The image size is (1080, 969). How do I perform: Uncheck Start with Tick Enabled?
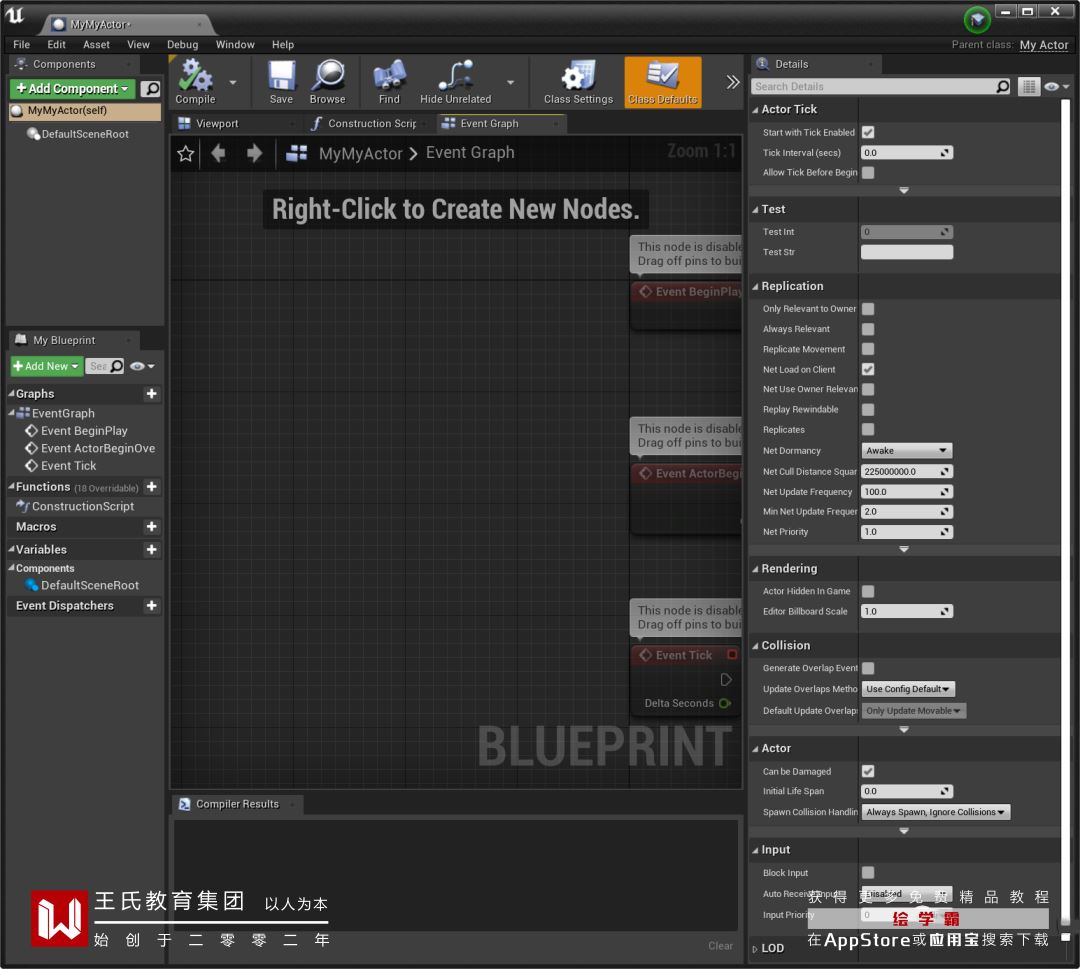point(868,132)
